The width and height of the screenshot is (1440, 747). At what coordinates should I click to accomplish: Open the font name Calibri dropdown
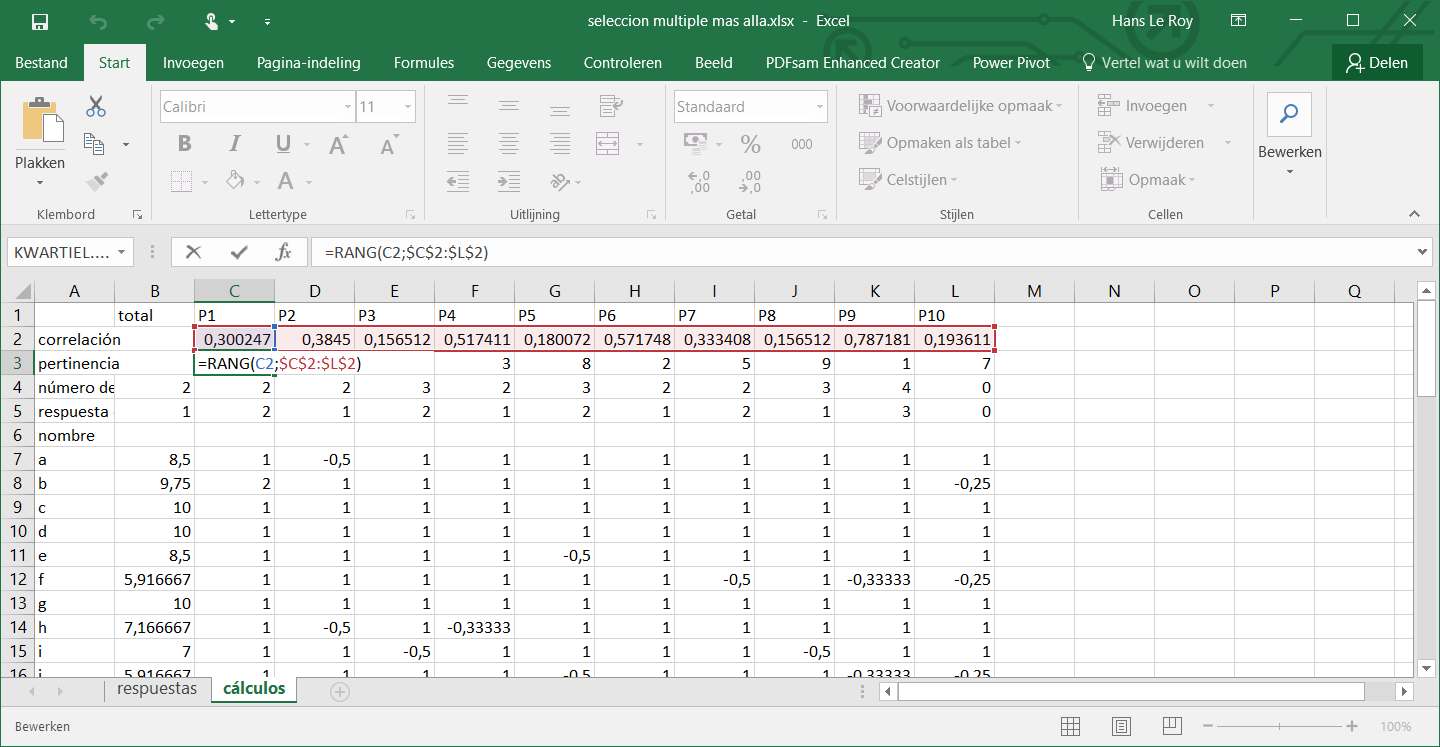point(347,107)
